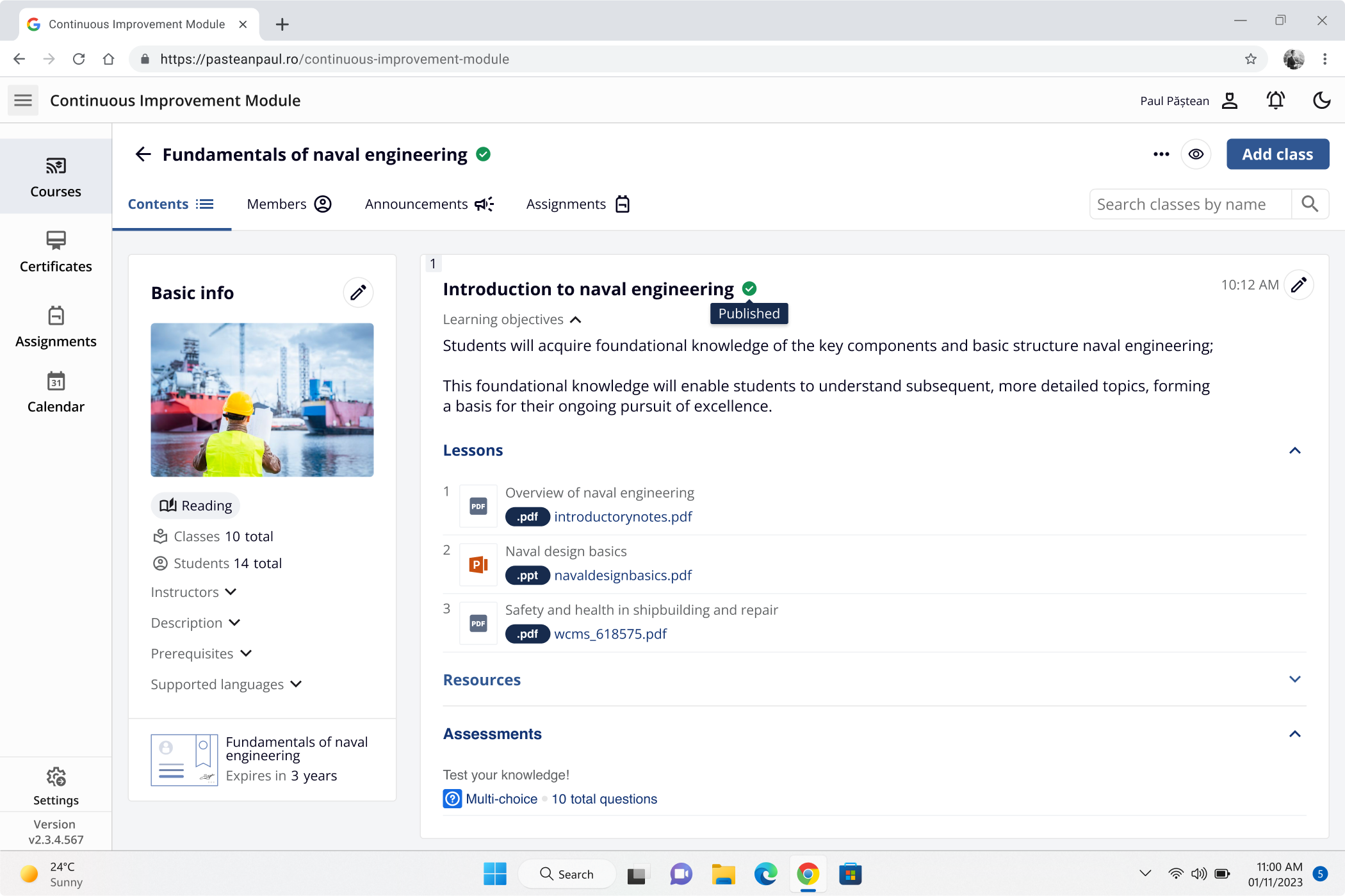
Task: Switch to the Members tab
Action: [x=289, y=204]
